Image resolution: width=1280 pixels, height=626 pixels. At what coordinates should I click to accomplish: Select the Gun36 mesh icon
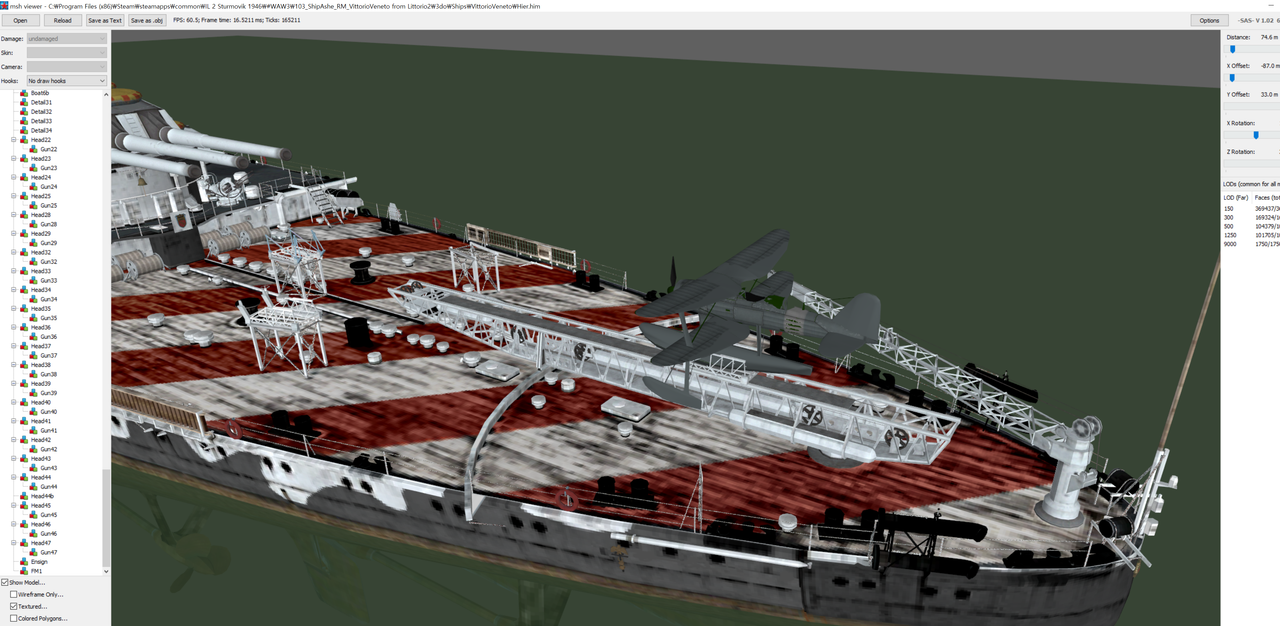(x=34, y=336)
